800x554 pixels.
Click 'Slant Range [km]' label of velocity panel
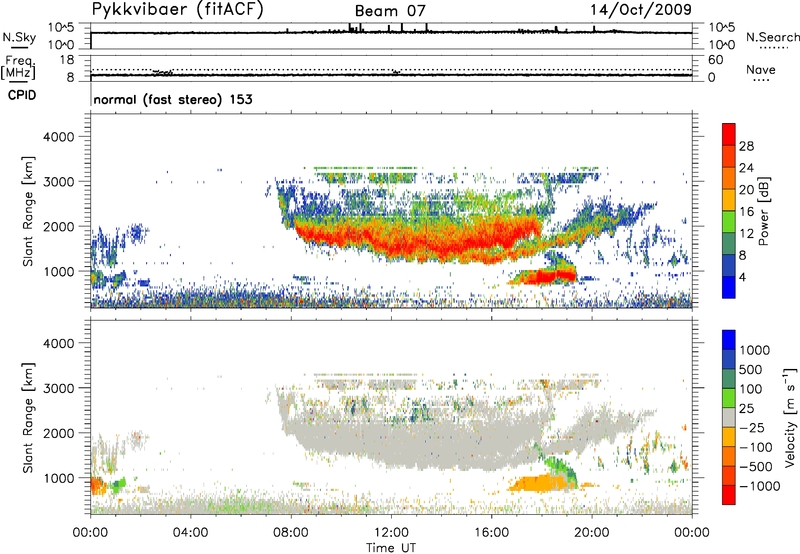(28, 418)
